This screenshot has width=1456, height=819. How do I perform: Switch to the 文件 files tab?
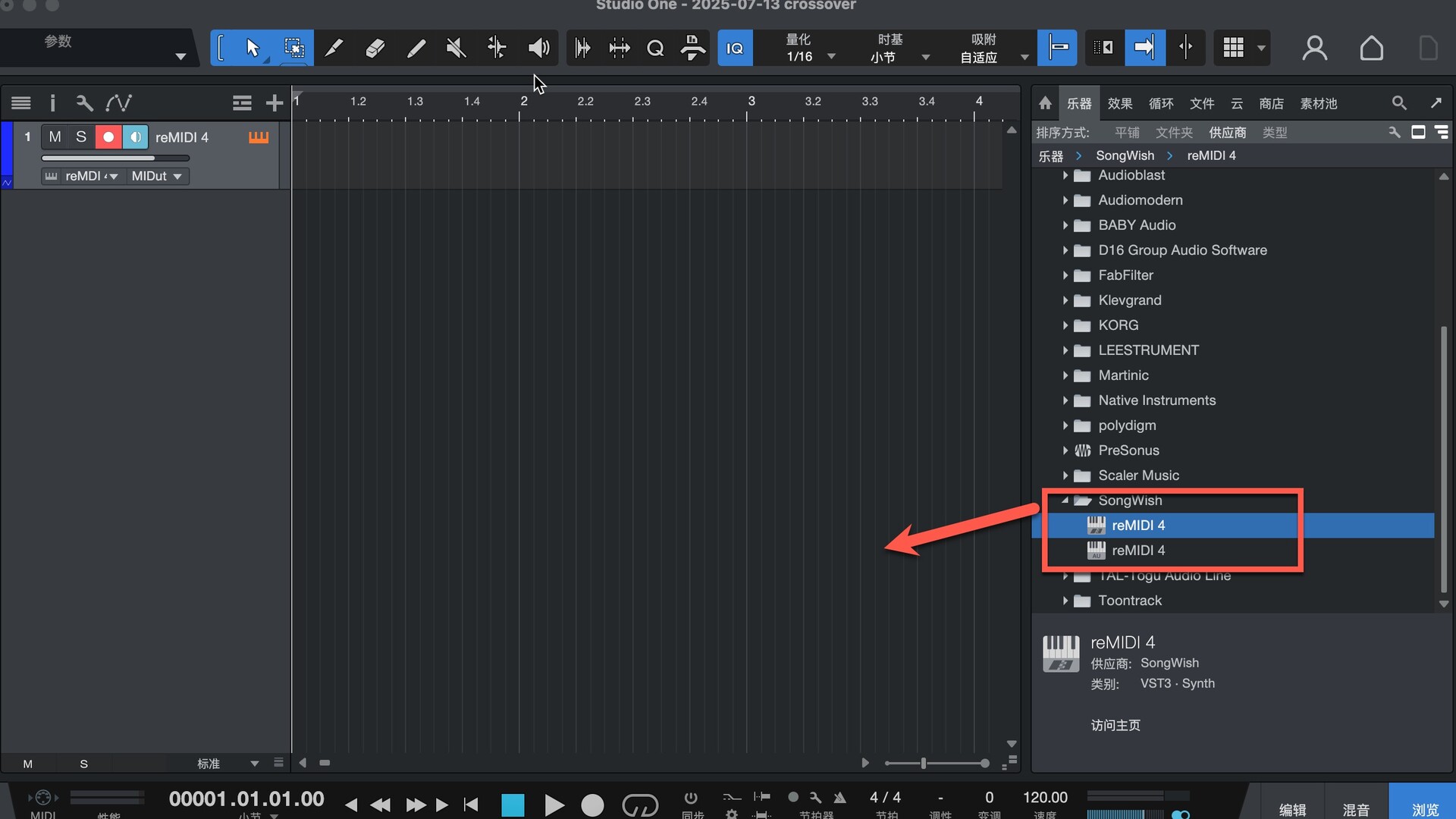click(1202, 103)
